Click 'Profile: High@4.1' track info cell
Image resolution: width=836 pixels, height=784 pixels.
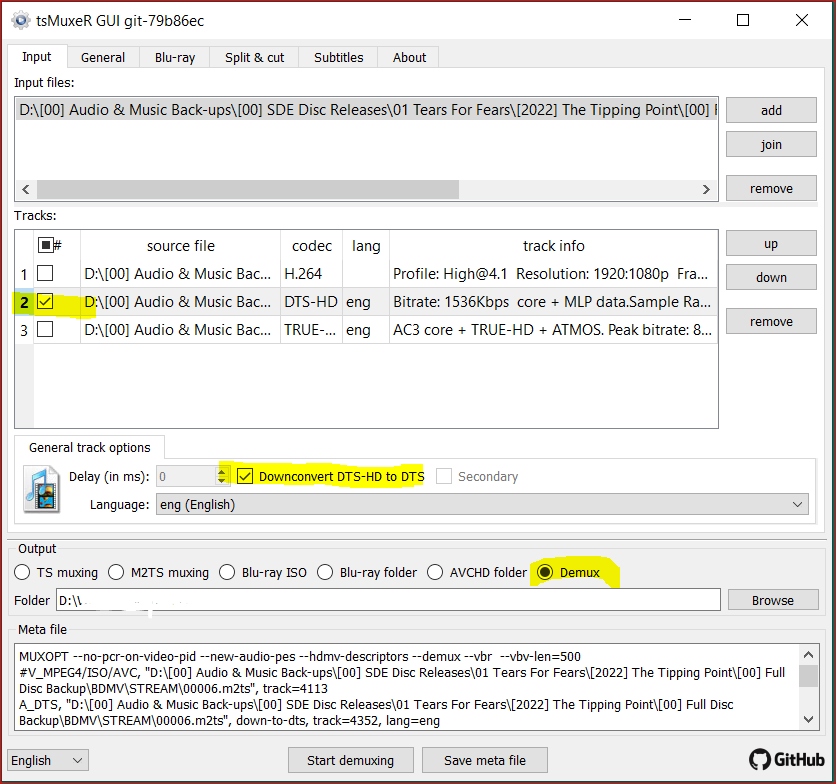(553, 274)
